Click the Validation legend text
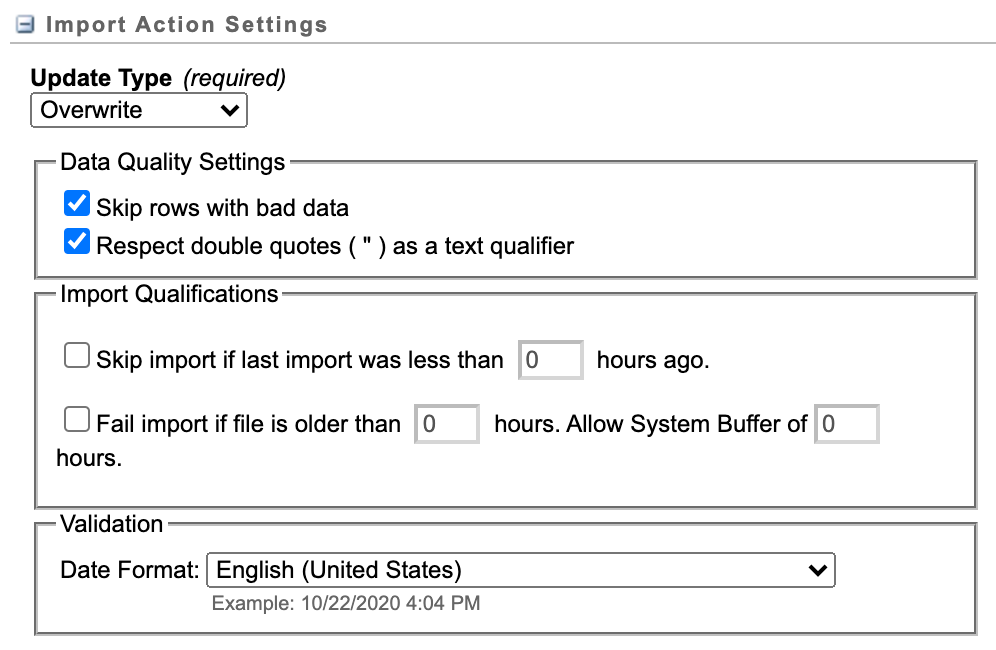 tap(111, 524)
